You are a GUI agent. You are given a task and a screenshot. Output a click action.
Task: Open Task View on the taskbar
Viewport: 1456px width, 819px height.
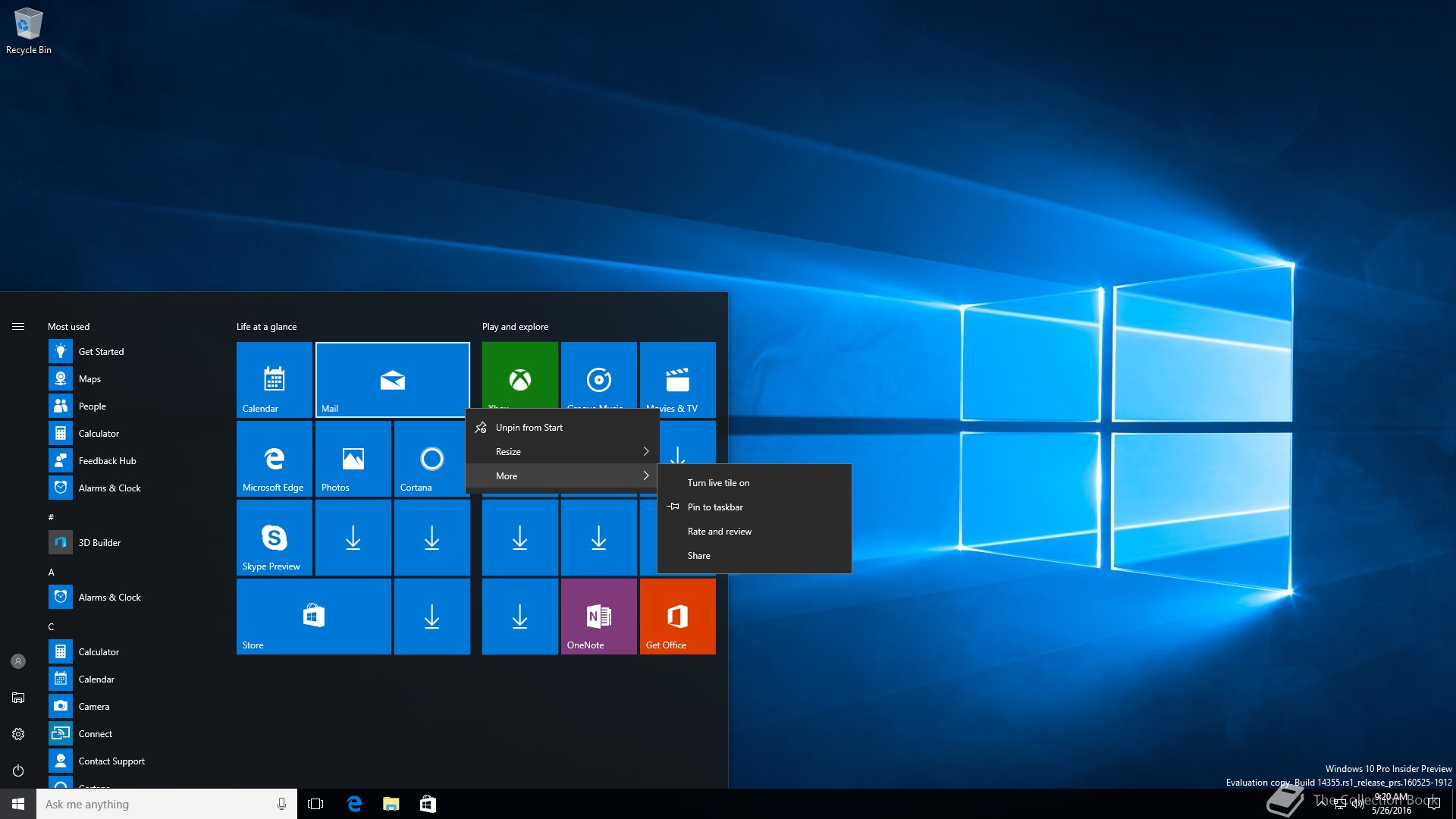315,804
